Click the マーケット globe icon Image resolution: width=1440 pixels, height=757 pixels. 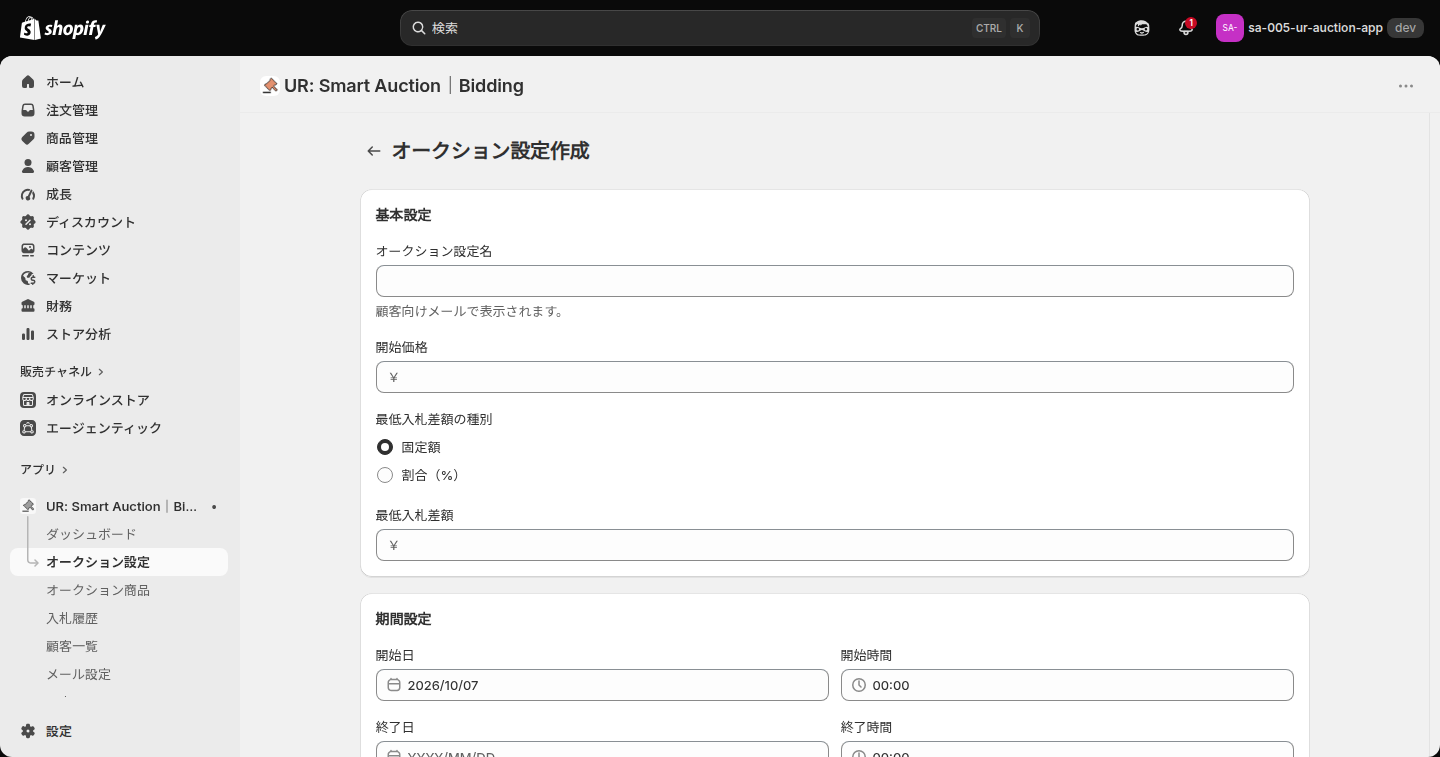(28, 278)
